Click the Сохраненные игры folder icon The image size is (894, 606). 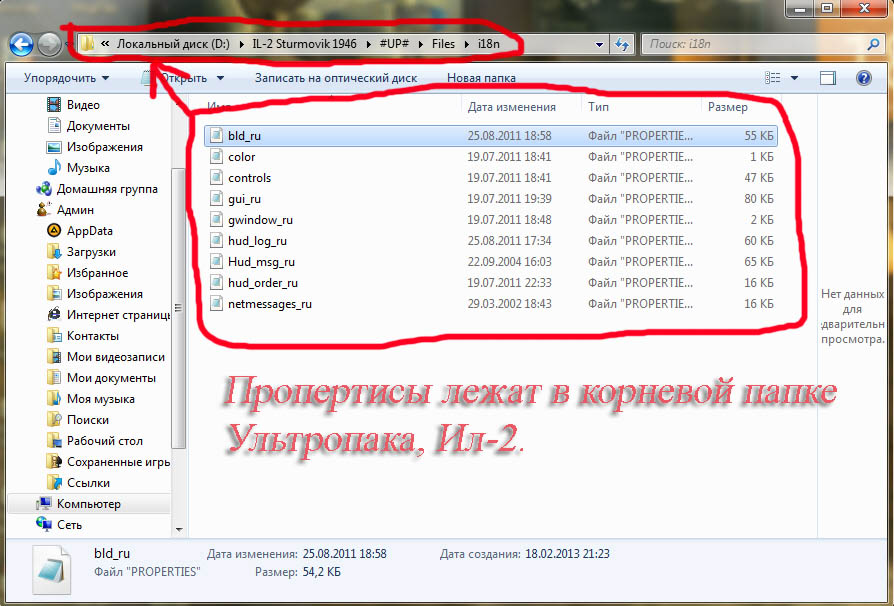point(54,462)
